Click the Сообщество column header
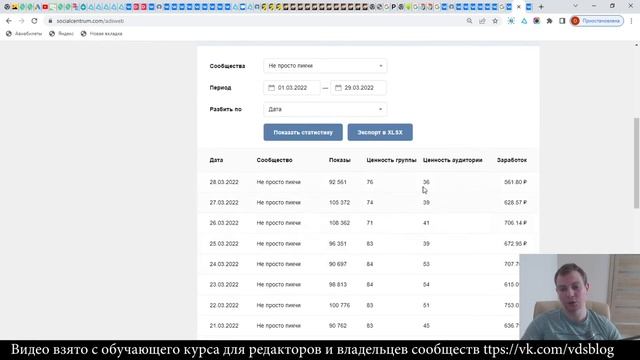The height and width of the screenshot is (360, 640). (x=274, y=160)
